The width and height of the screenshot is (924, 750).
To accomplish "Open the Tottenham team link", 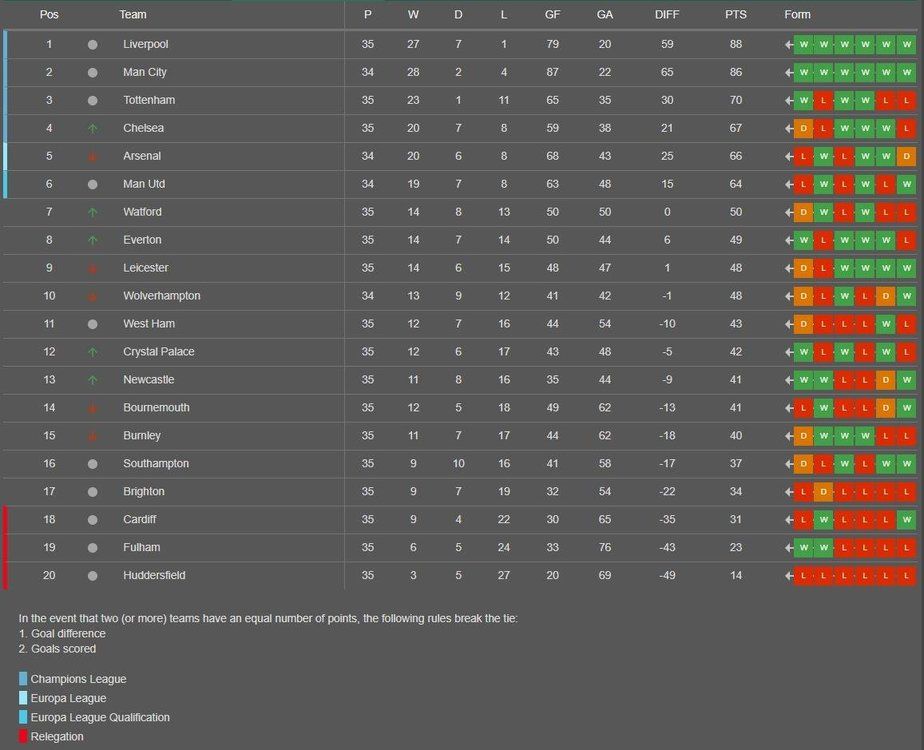I will (x=149, y=100).
